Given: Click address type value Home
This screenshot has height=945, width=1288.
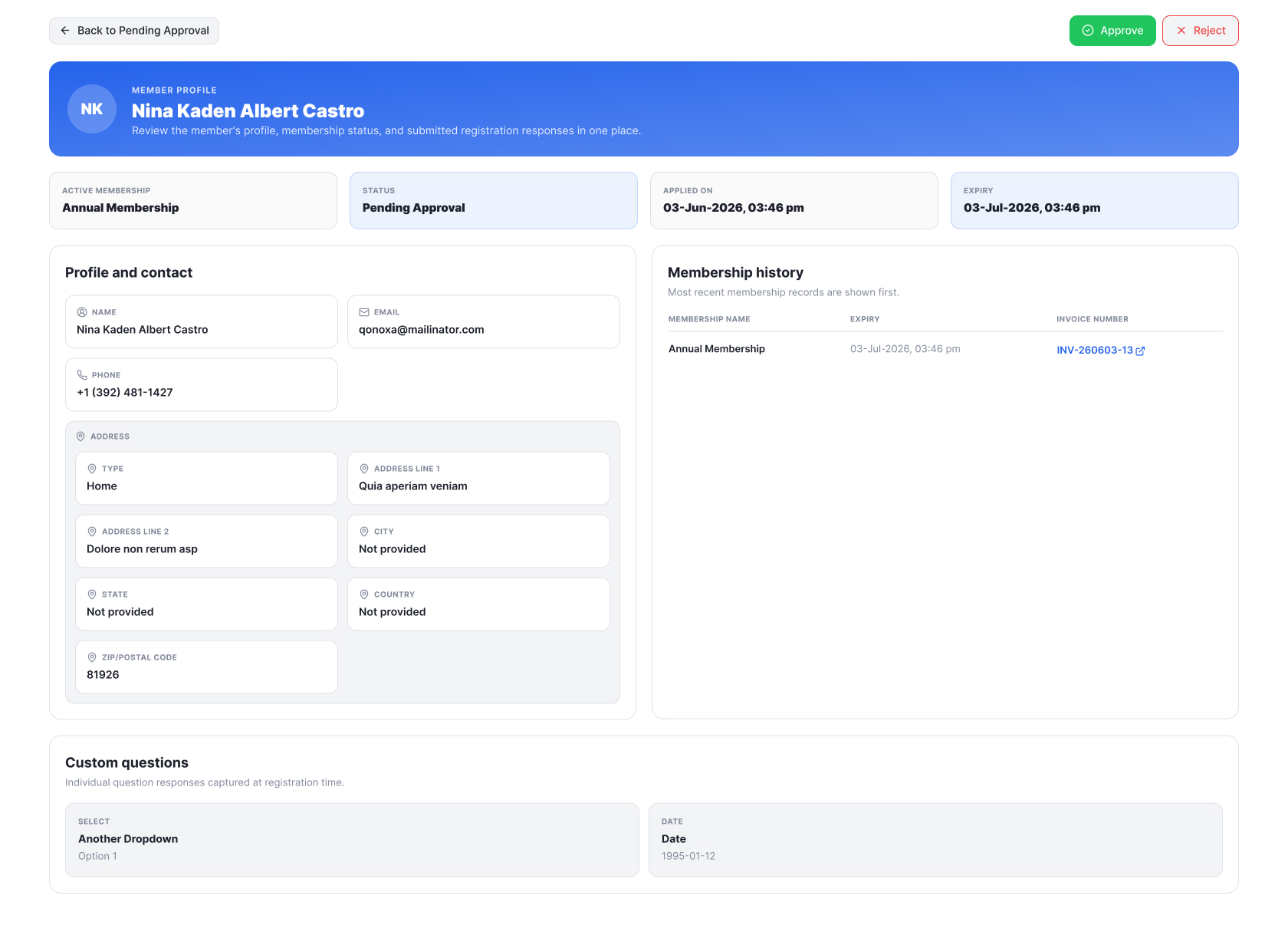Looking at the screenshot, I should pos(102,486).
